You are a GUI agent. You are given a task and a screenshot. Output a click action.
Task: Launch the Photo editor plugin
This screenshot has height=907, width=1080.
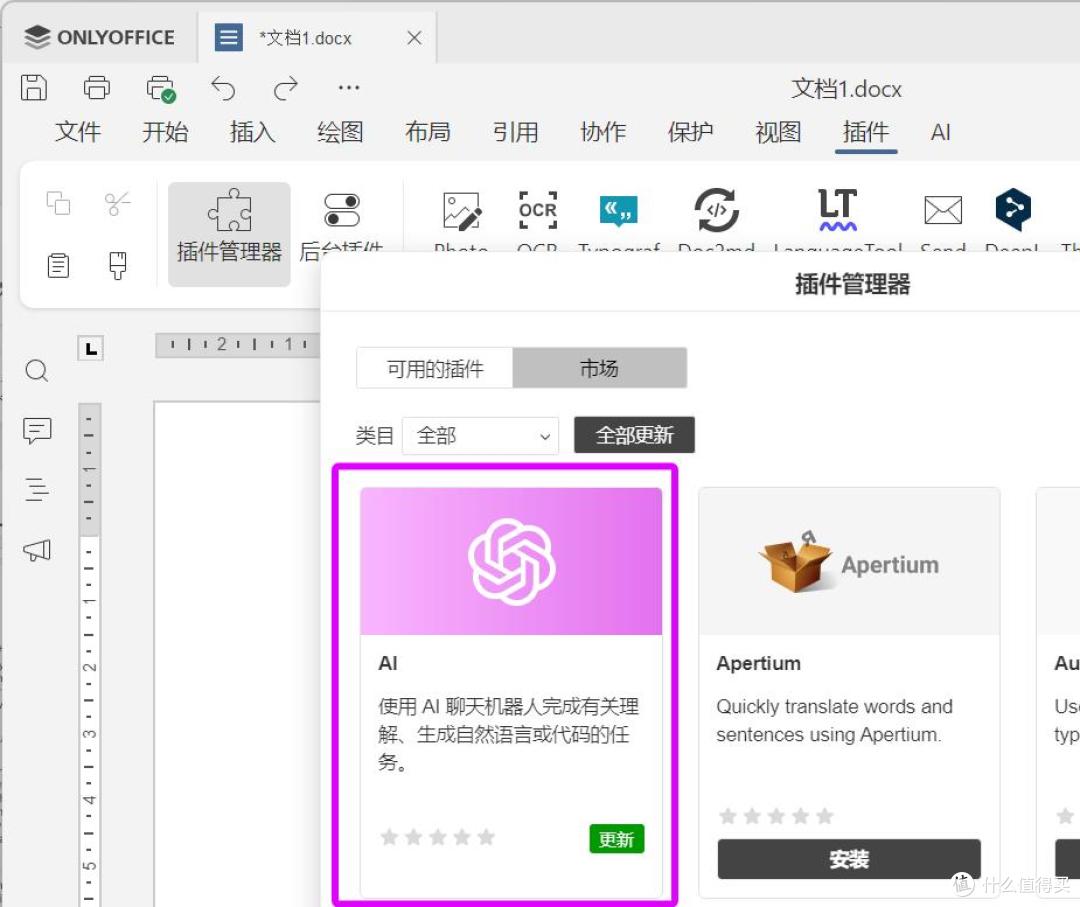(461, 220)
